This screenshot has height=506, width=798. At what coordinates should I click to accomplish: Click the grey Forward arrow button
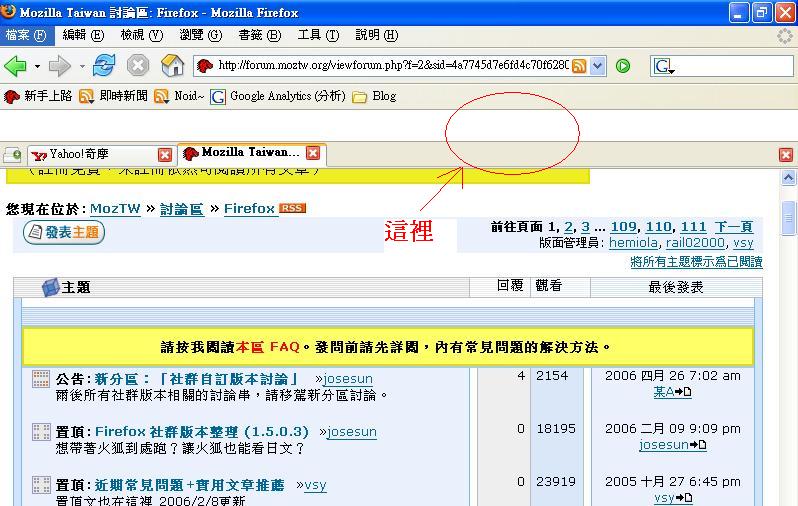(60, 66)
